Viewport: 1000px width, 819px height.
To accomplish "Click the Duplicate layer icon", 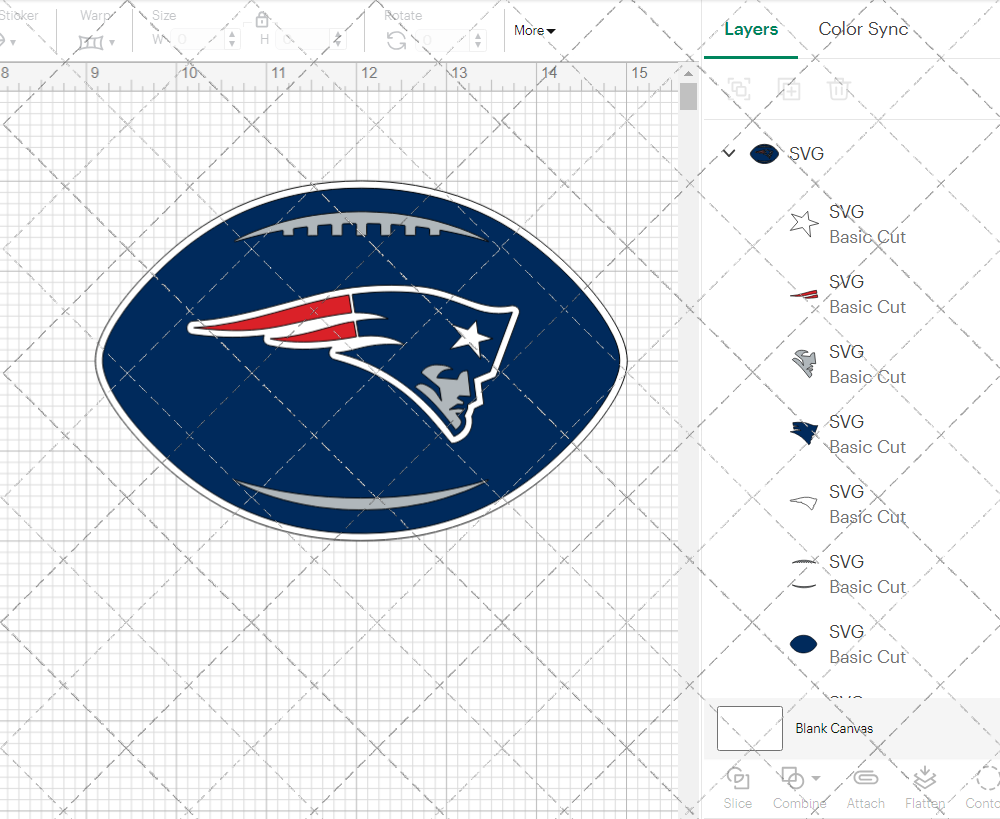I will 789,89.
